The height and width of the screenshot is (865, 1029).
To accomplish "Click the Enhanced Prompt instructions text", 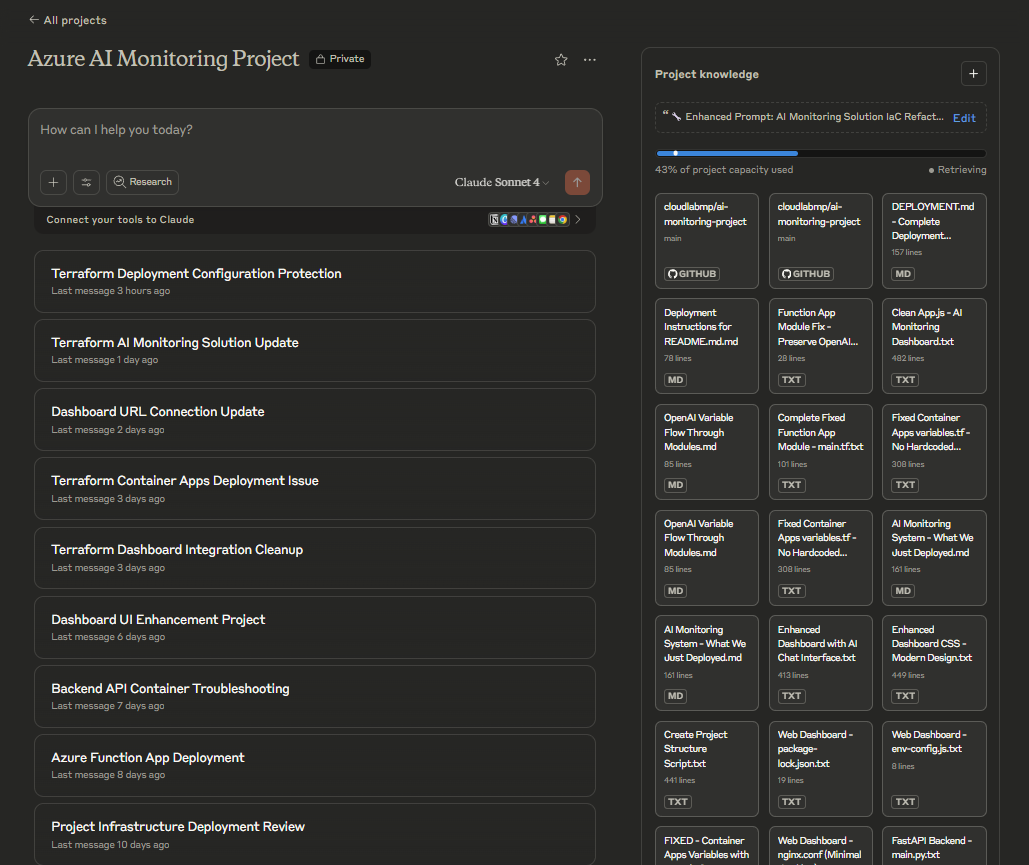I will [814, 117].
